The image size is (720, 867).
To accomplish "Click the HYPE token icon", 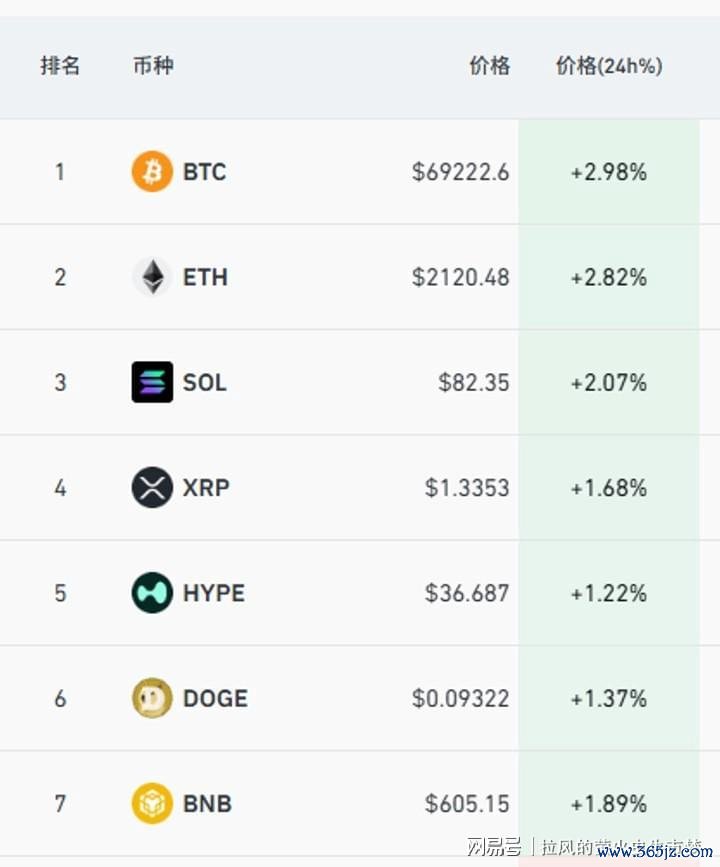I will 152,593.
